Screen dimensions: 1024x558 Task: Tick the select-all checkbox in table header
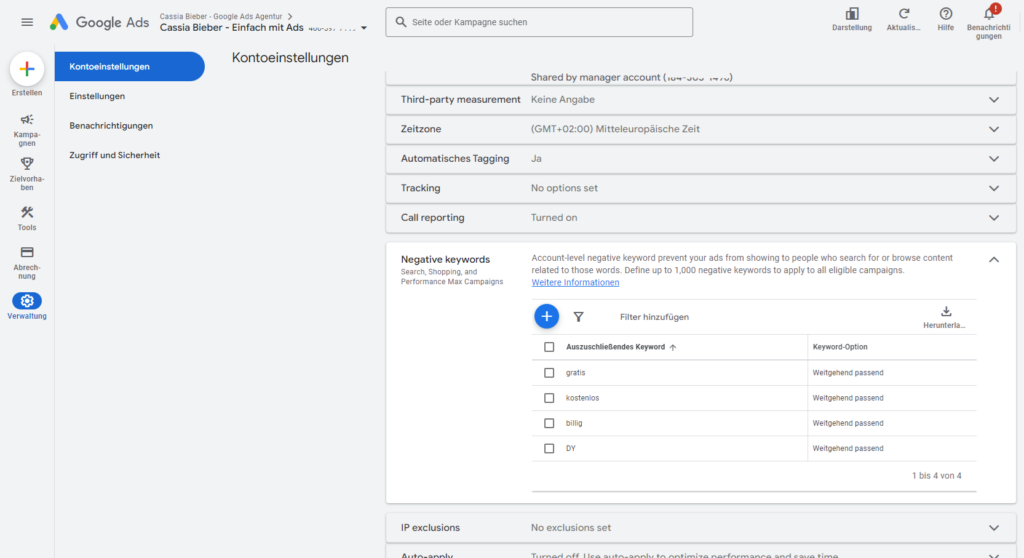click(549, 347)
